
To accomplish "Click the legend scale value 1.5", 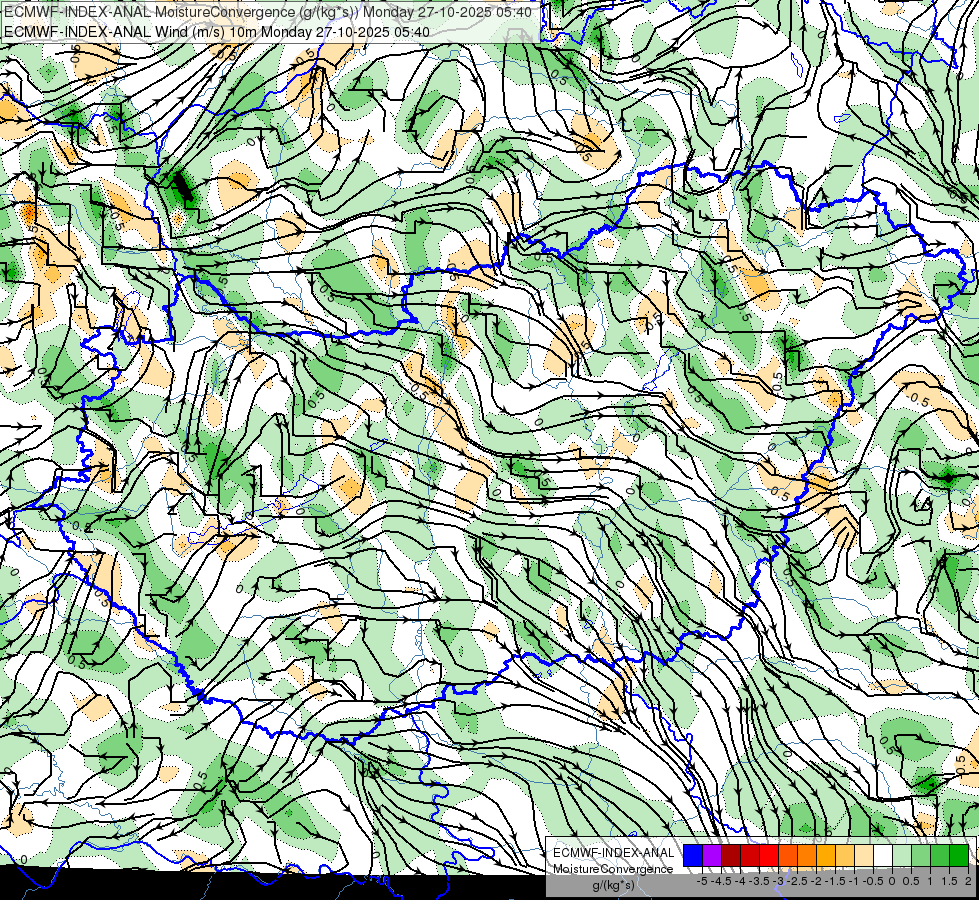I will coord(949,881).
